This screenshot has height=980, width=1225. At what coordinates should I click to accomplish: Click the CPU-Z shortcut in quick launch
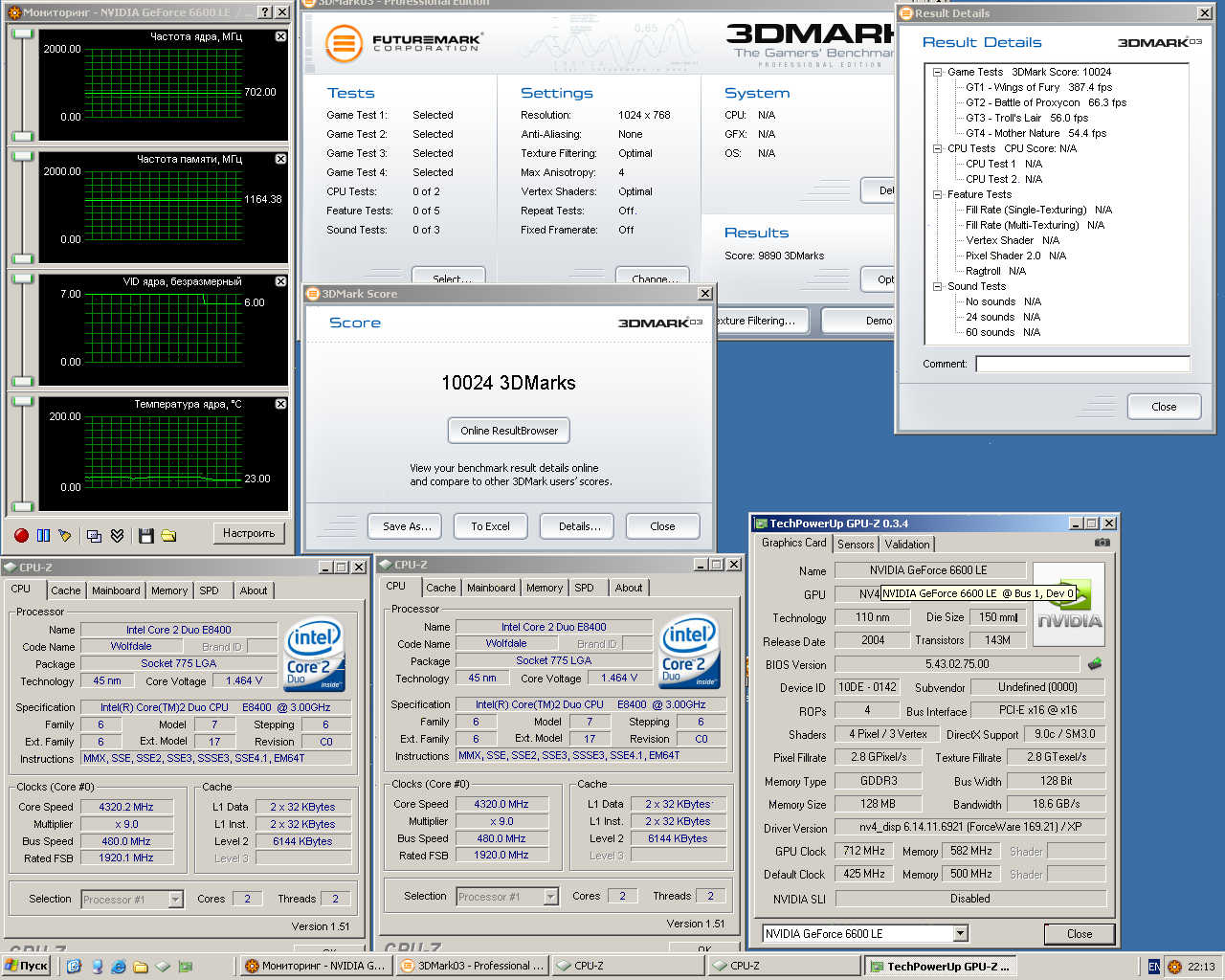coord(163,967)
